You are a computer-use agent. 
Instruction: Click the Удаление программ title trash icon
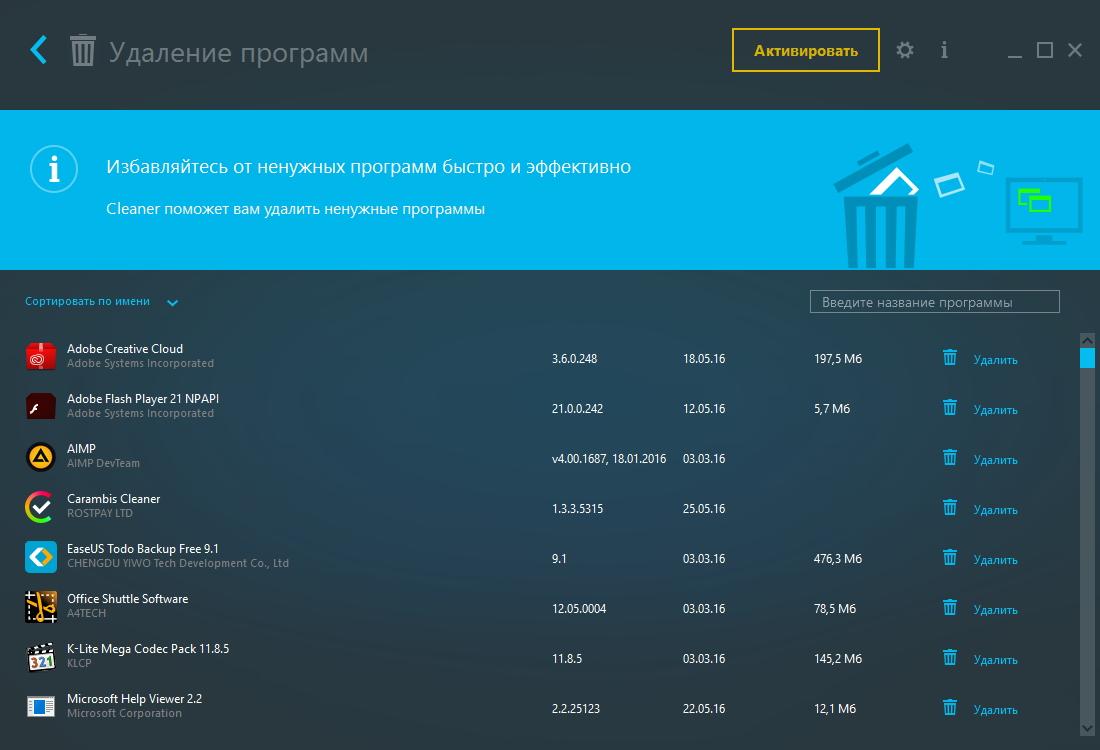pos(82,51)
